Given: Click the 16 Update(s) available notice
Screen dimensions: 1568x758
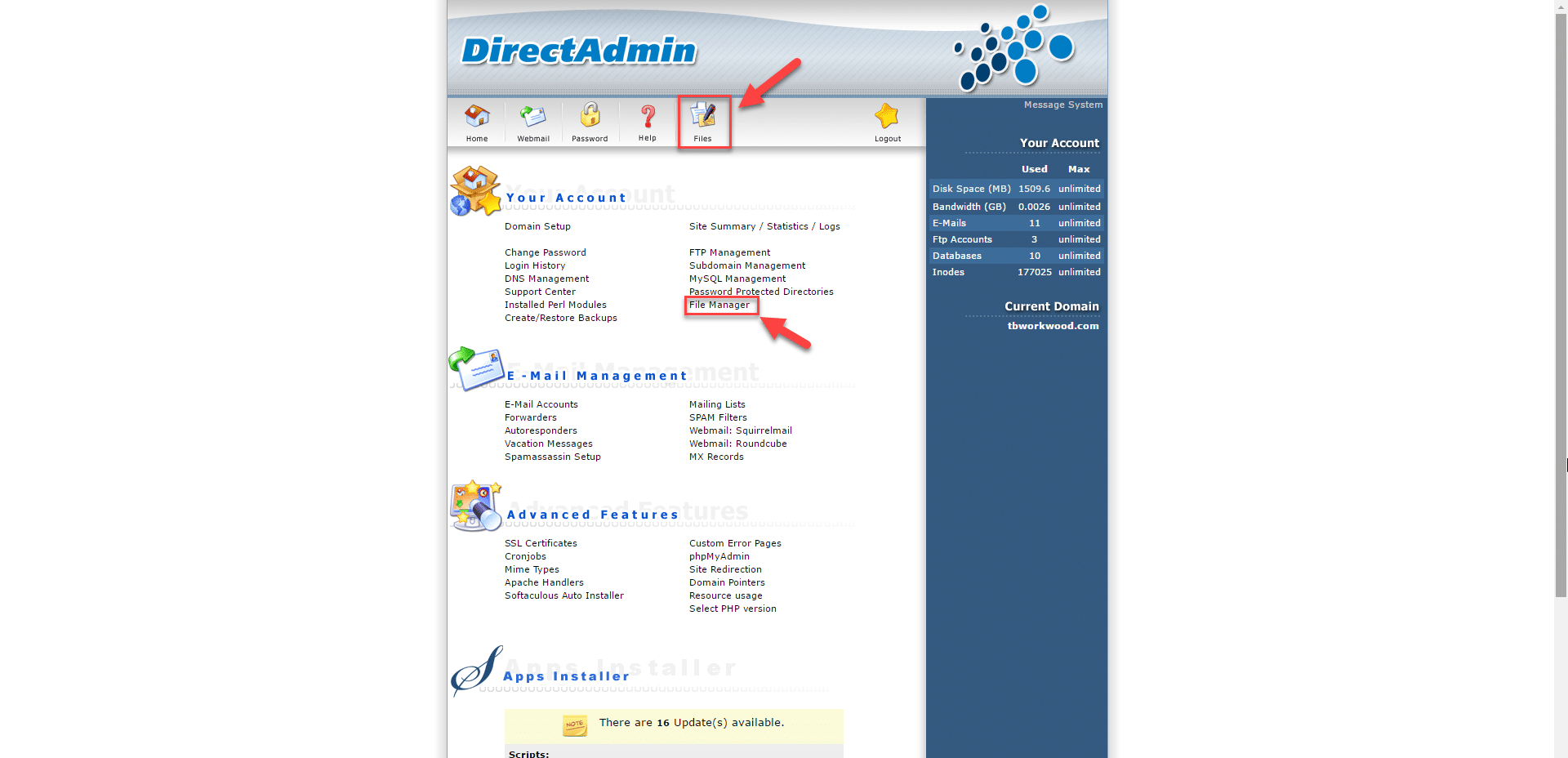Looking at the screenshot, I should point(692,723).
